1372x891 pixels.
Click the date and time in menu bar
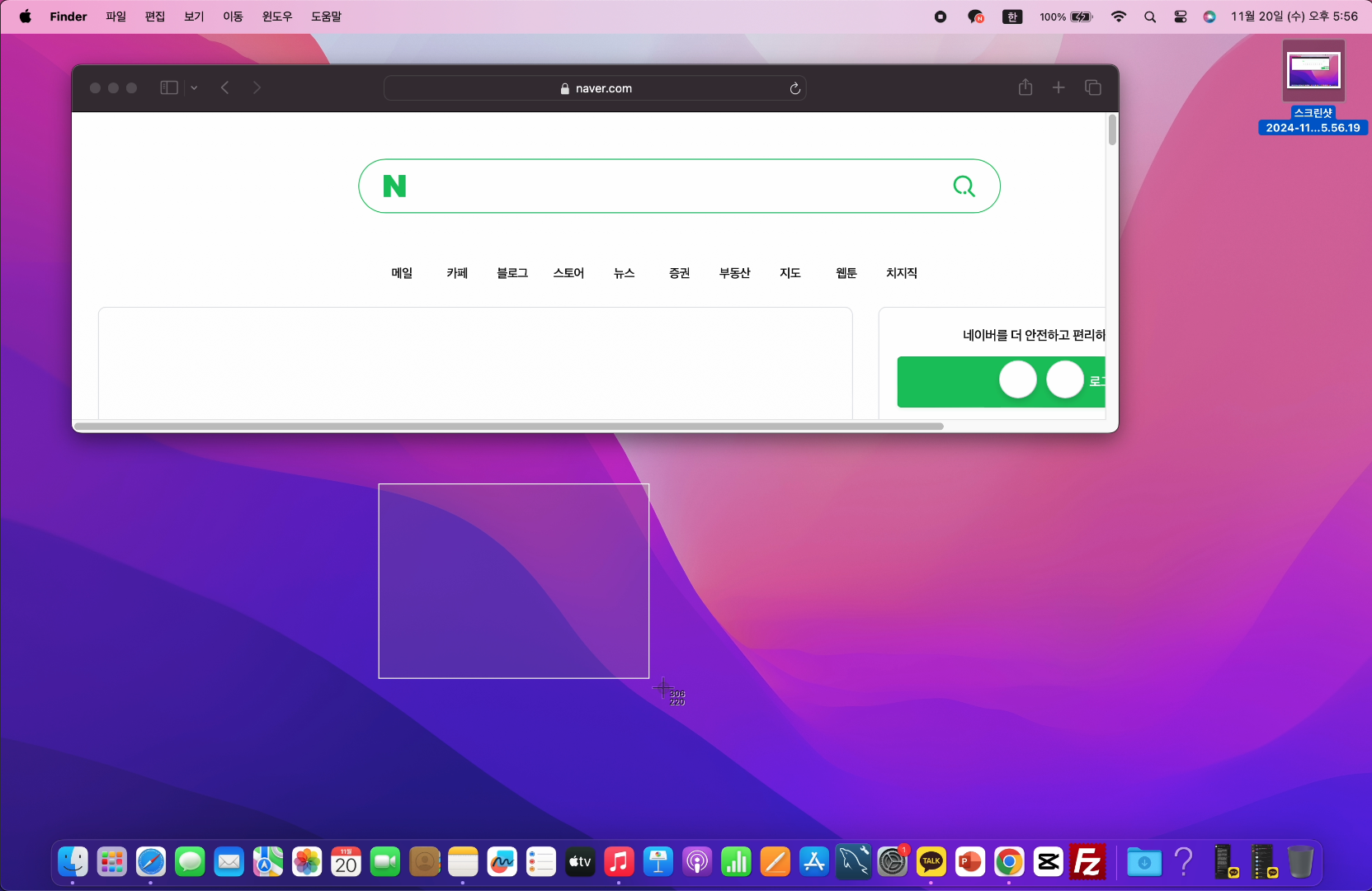pos(1294,16)
